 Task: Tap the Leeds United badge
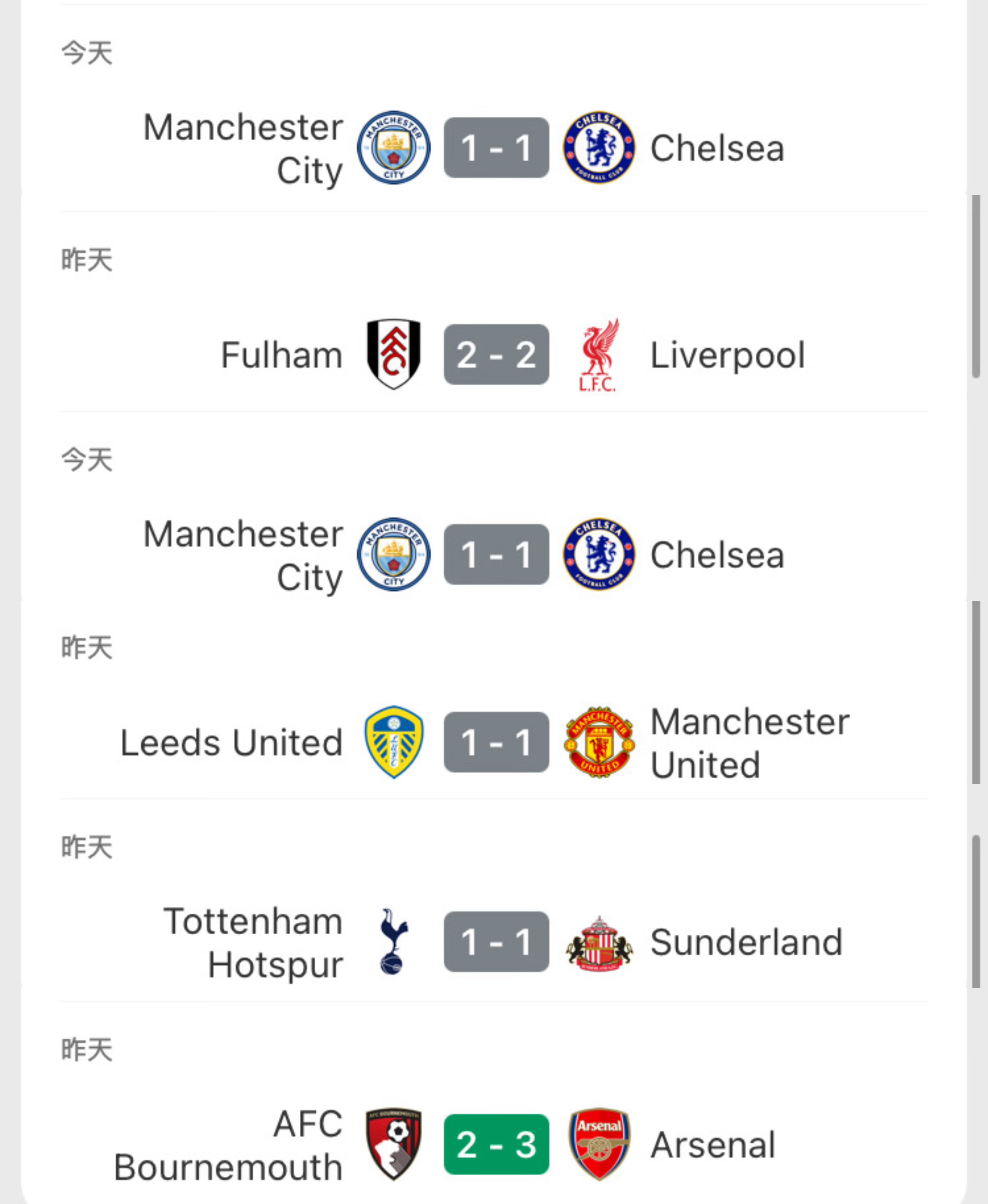click(393, 742)
